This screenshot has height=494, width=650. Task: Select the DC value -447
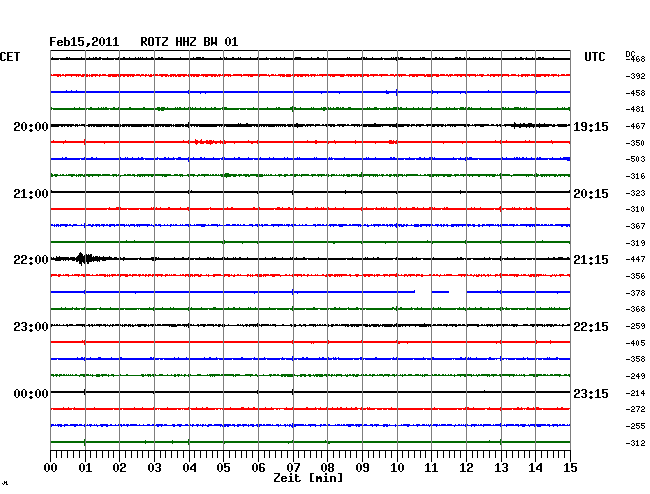[635, 259]
